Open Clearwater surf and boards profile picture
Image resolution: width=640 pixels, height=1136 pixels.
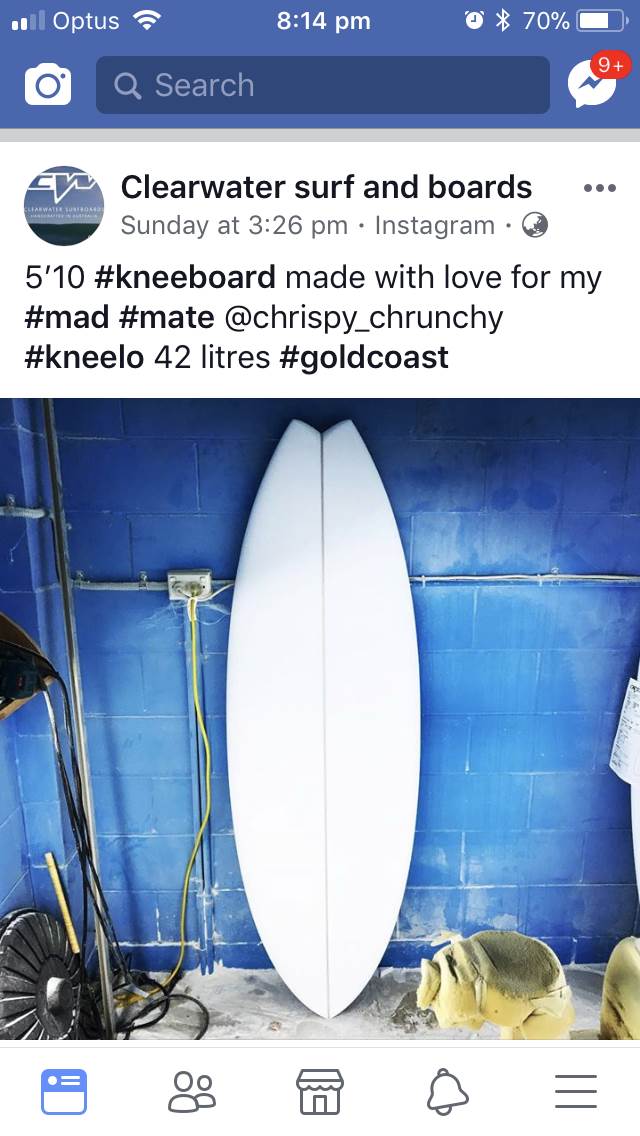(x=64, y=206)
